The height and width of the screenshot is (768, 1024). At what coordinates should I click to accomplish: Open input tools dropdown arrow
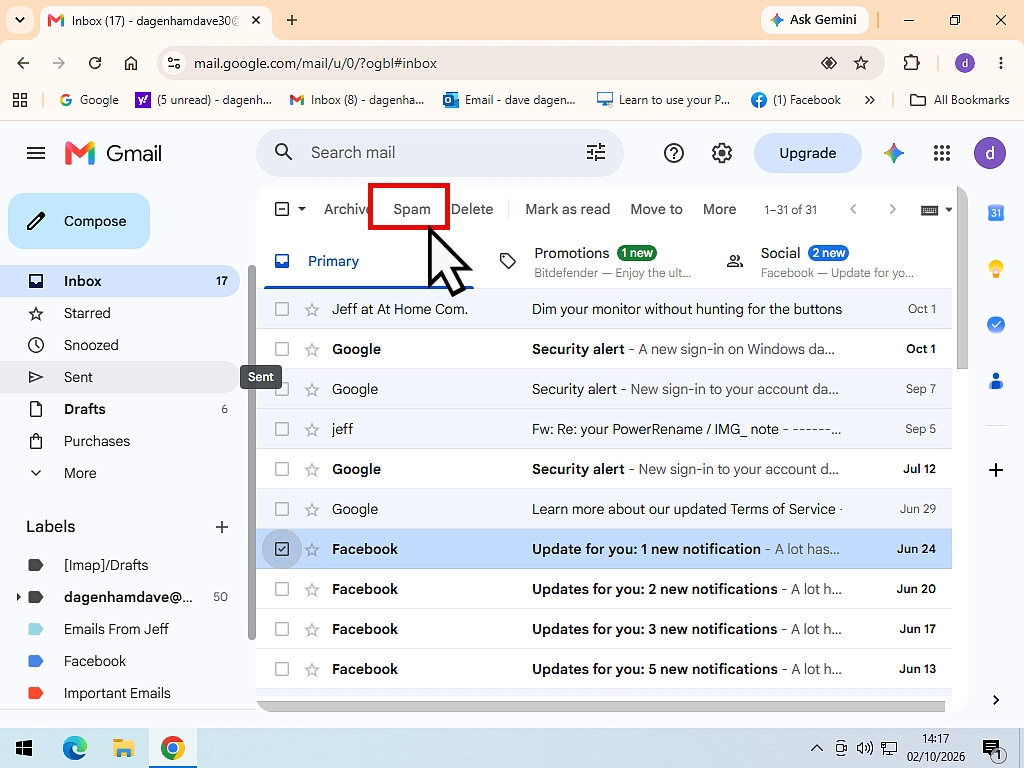[949, 210]
